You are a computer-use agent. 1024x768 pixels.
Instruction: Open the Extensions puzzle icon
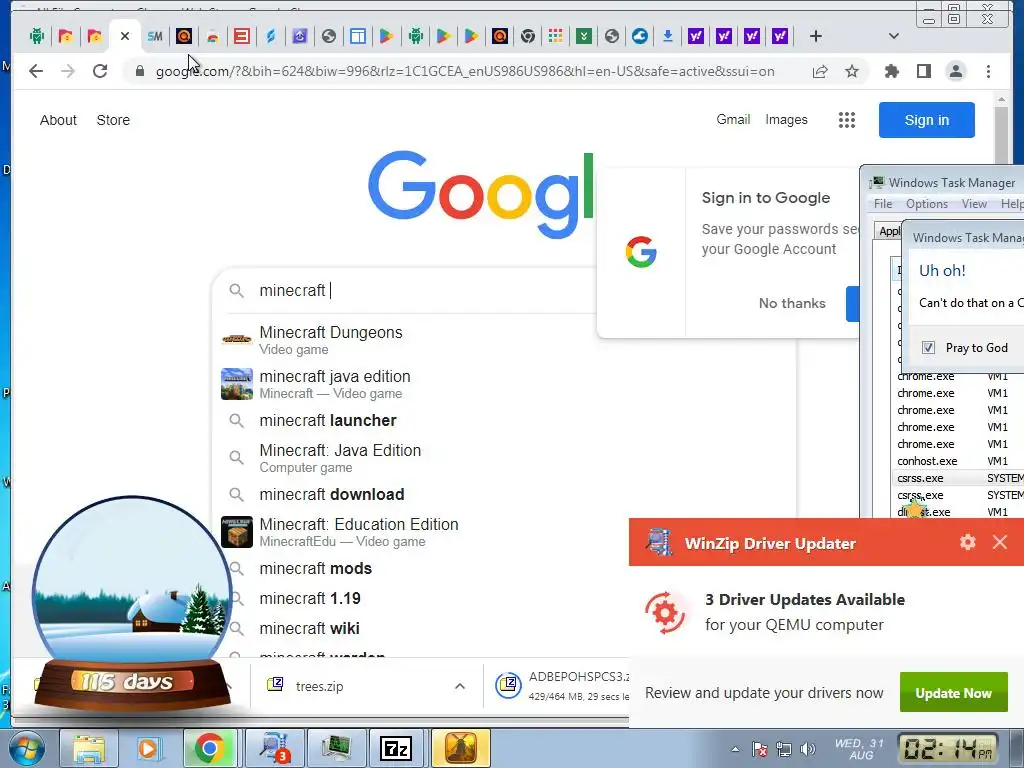pyautogui.click(x=891, y=71)
